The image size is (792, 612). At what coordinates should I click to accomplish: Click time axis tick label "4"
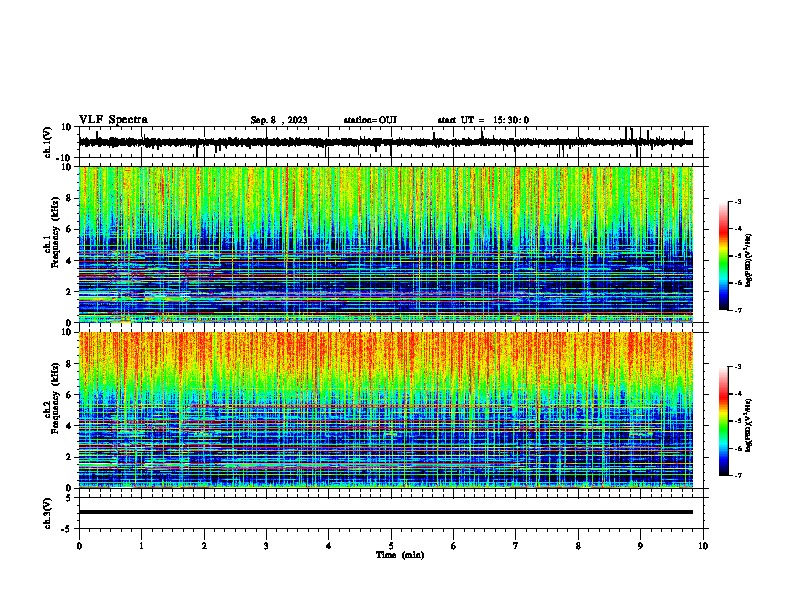pyautogui.click(x=329, y=546)
